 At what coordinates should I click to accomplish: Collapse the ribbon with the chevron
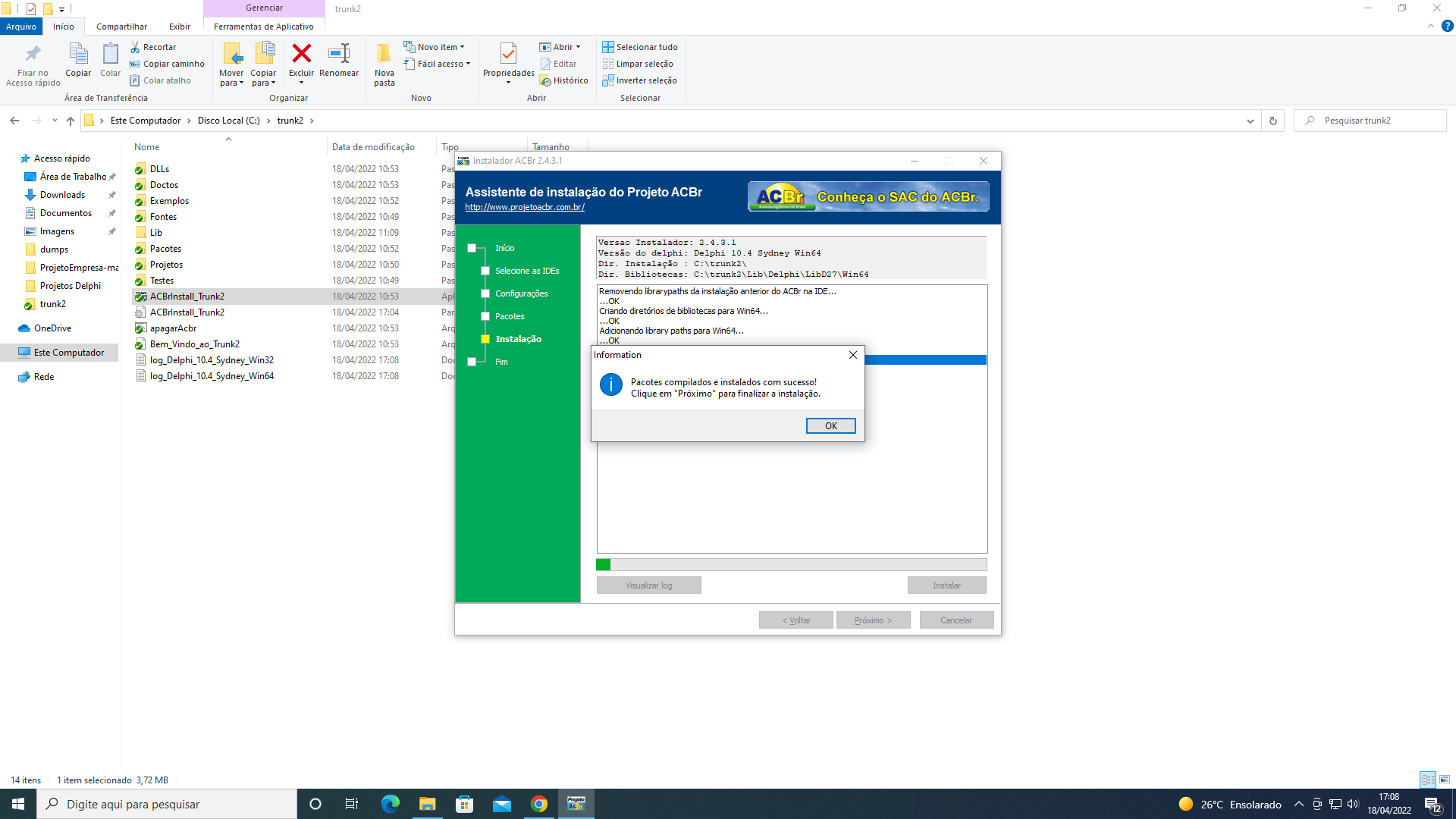(1431, 26)
